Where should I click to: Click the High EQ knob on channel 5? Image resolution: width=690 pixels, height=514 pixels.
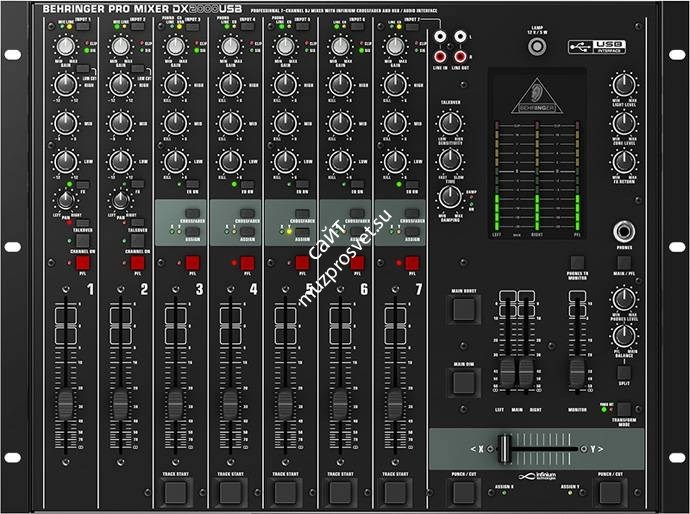point(286,84)
